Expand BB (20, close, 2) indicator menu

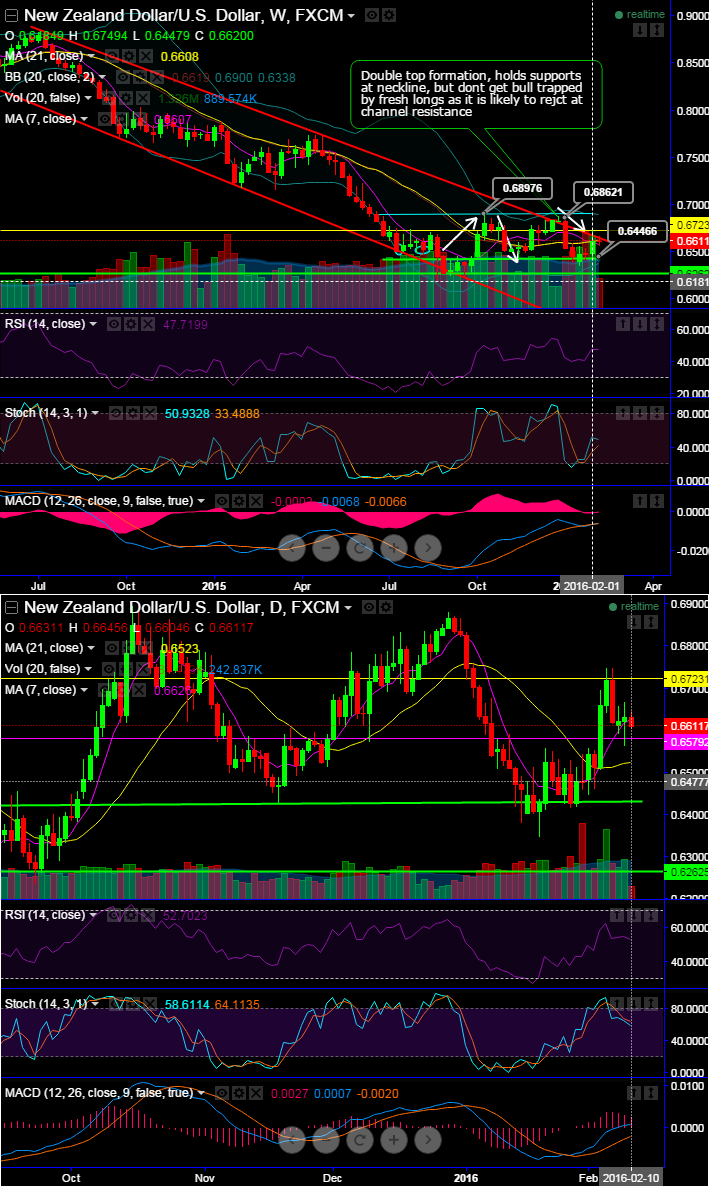point(101,77)
